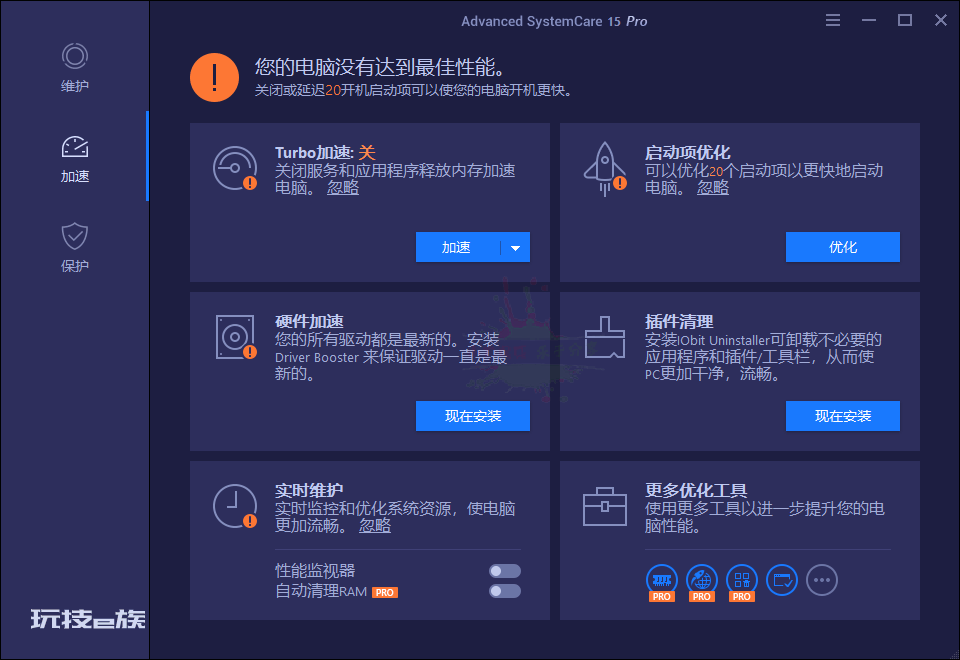Click 现在安装 under 插件清理
Viewport: 960px width, 660px height.
pyautogui.click(x=842, y=416)
